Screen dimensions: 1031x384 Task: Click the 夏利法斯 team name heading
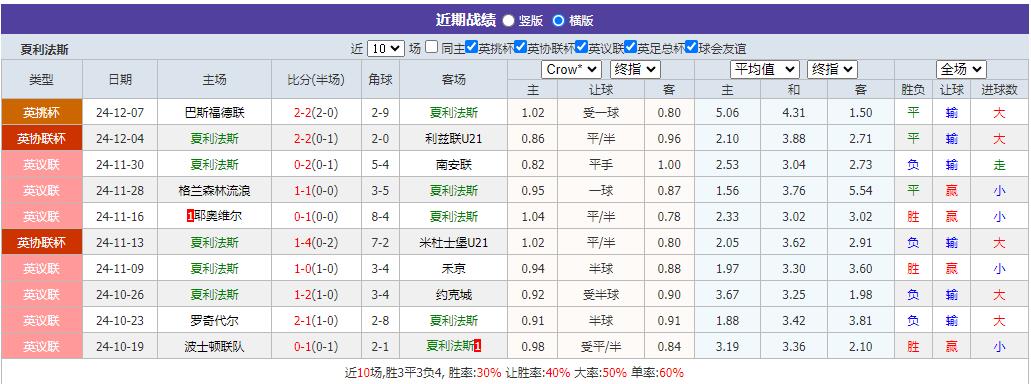[x=45, y=49]
